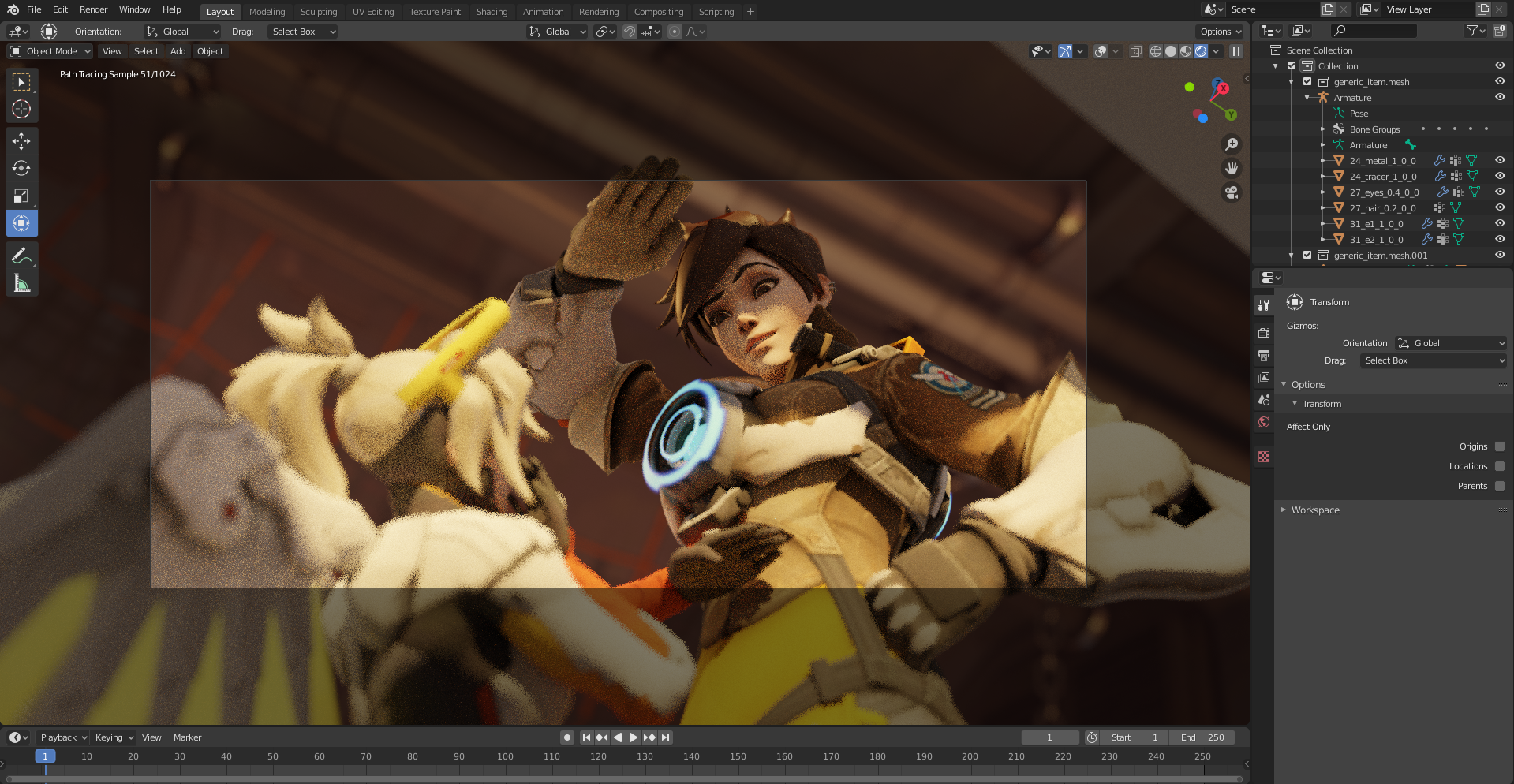
Task: Open the top bar Drag Select Box dropdown
Action: [304, 32]
